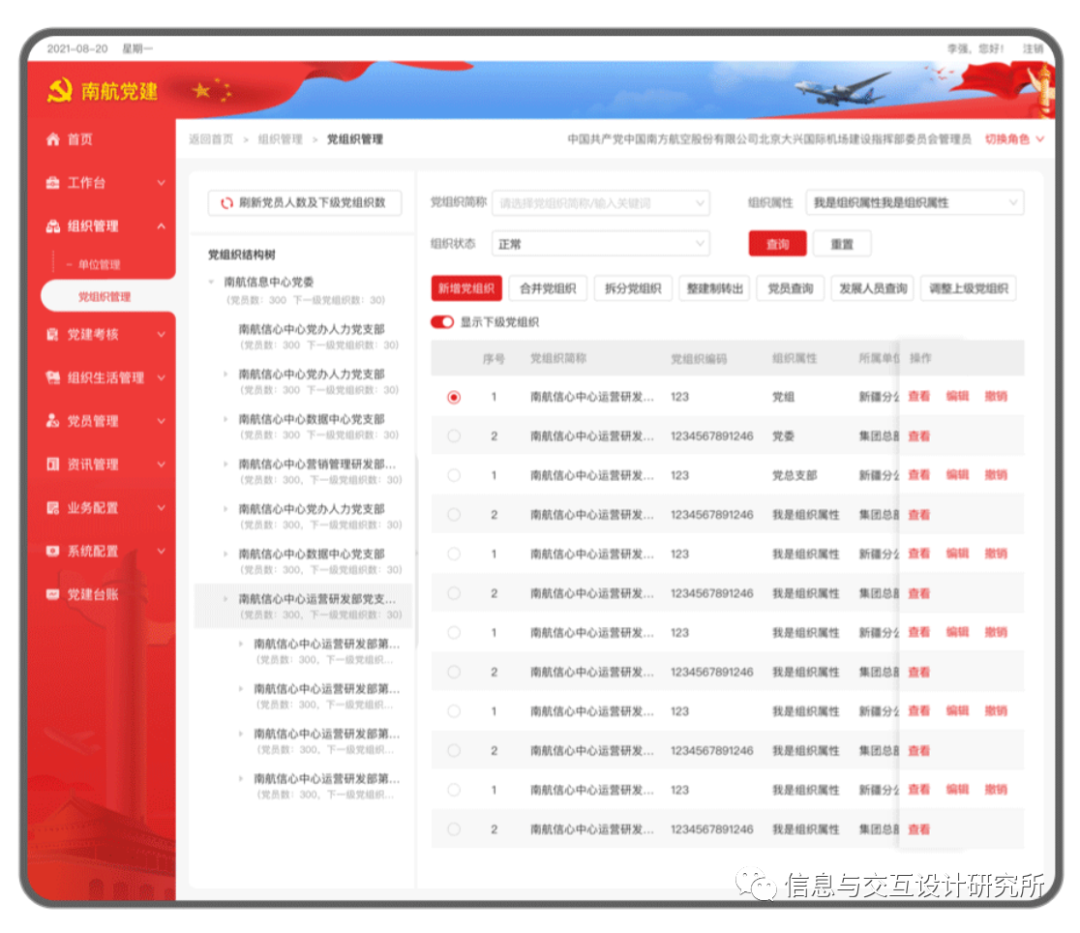1080x933 pixels.
Task: Click the 刷新党员人数及下级党组织数 button
Action: pos(304,202)
